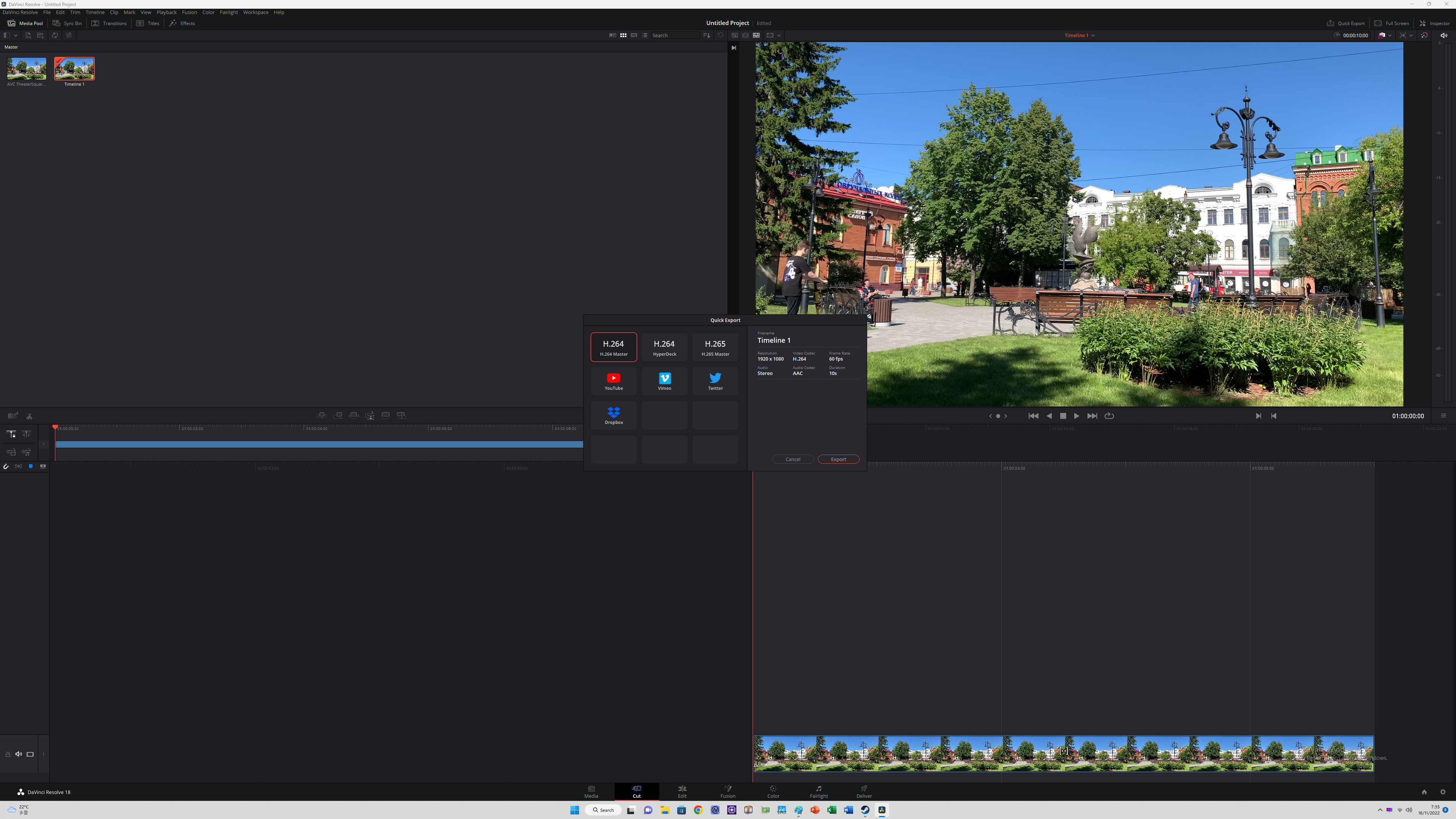
Task: Click the split clip scissors icon
Action: pyautogui.click(x=30, y=416)
